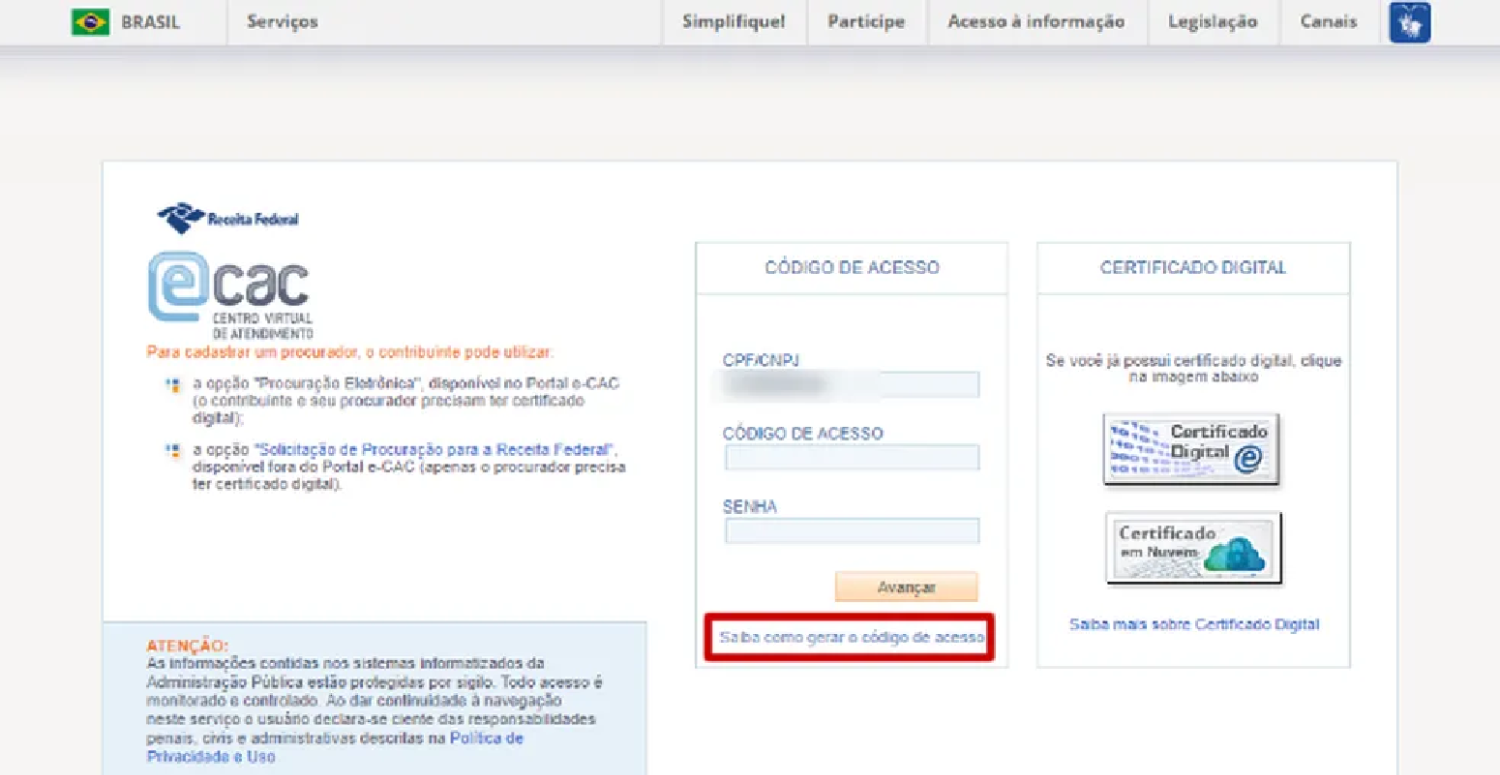Open 'Saiba como gerar o código de acesso' link

coord(851,637)
